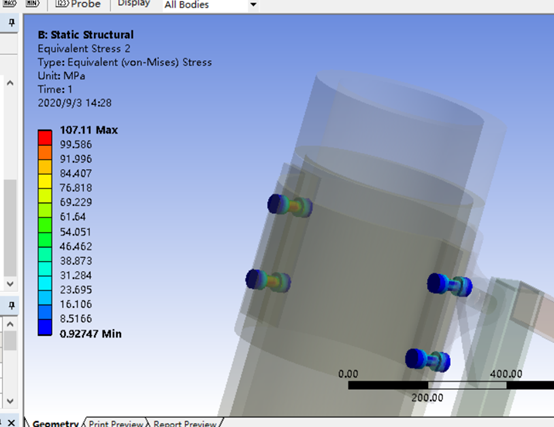Click the '400.00' scale ruler label
Image resolution: width=554 pixels, height=427 pixels.
[x=506, y=374]
